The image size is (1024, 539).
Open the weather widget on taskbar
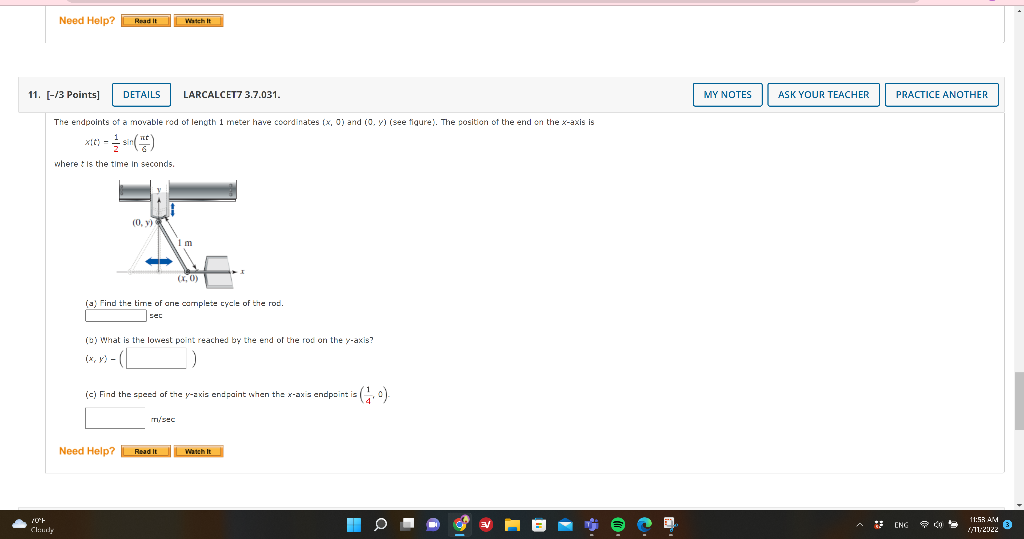(x=33, y=525)
